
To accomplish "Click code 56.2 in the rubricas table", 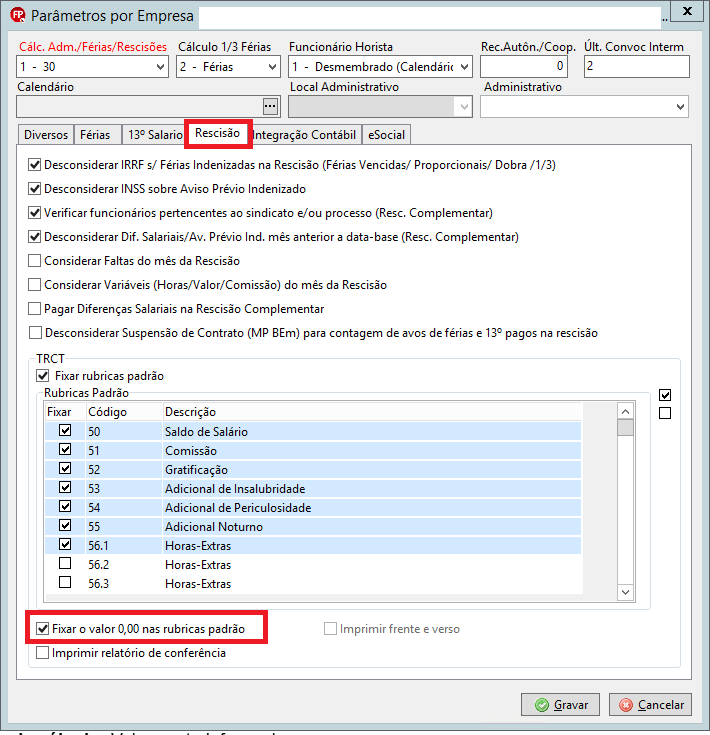I will (98, 565).
